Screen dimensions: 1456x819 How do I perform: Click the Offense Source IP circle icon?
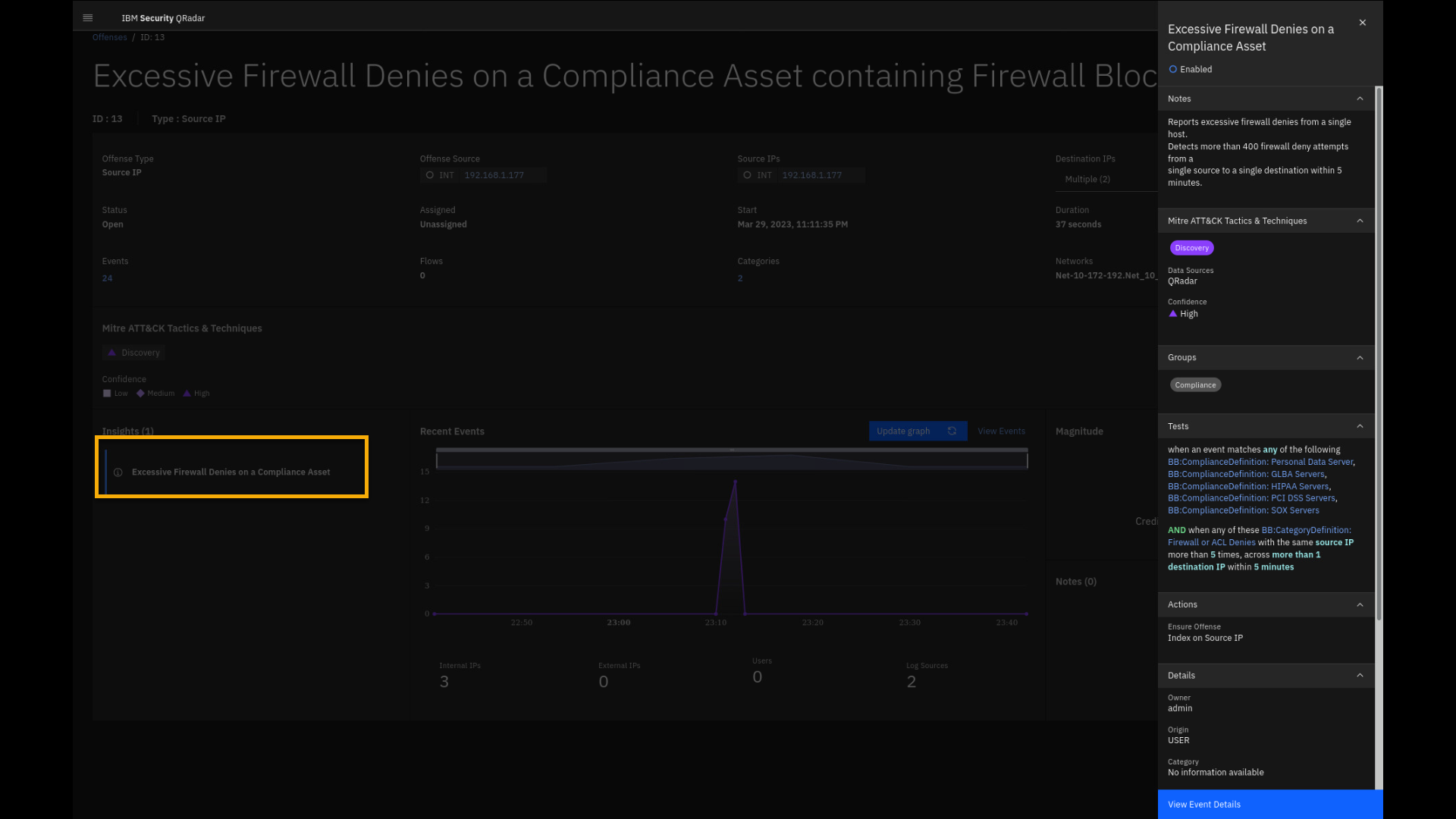click(430, 175)
